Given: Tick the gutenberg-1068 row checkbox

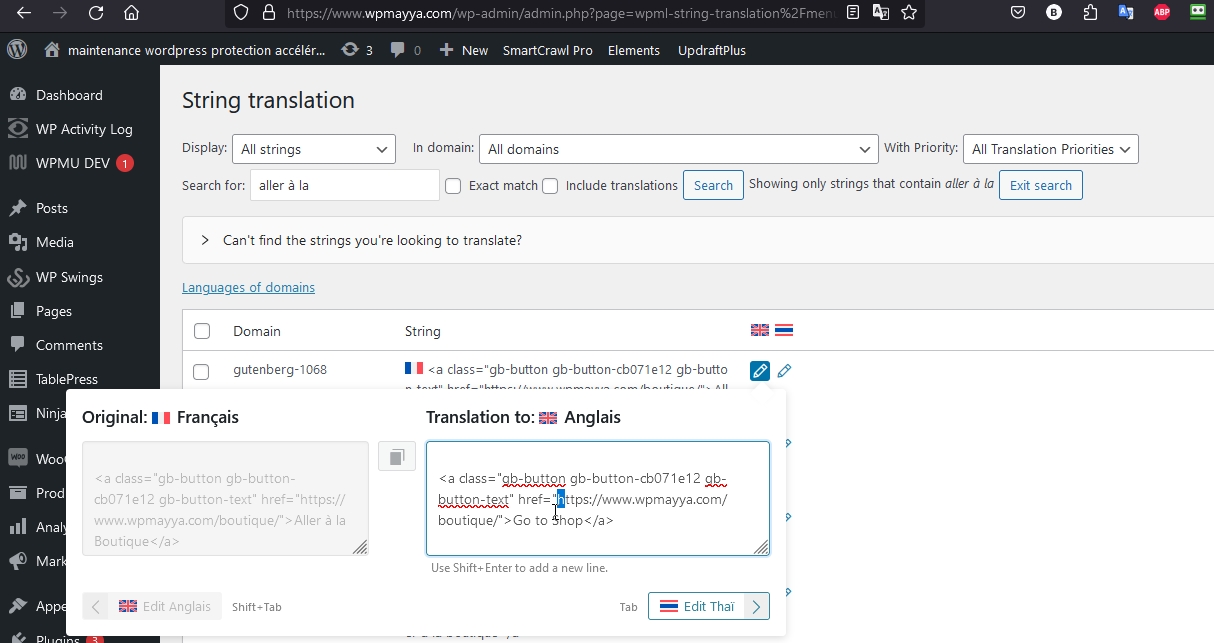Looking at the screenshot, I should (201, 372).
